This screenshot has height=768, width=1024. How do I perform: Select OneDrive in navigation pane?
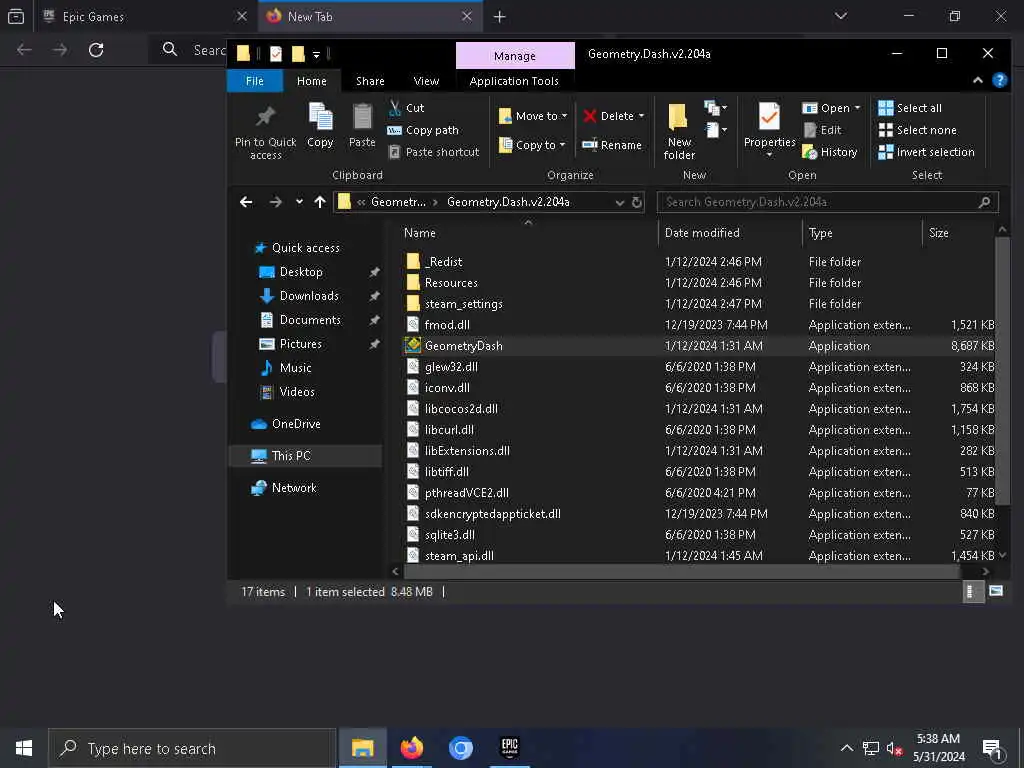(x=296, y=424)
